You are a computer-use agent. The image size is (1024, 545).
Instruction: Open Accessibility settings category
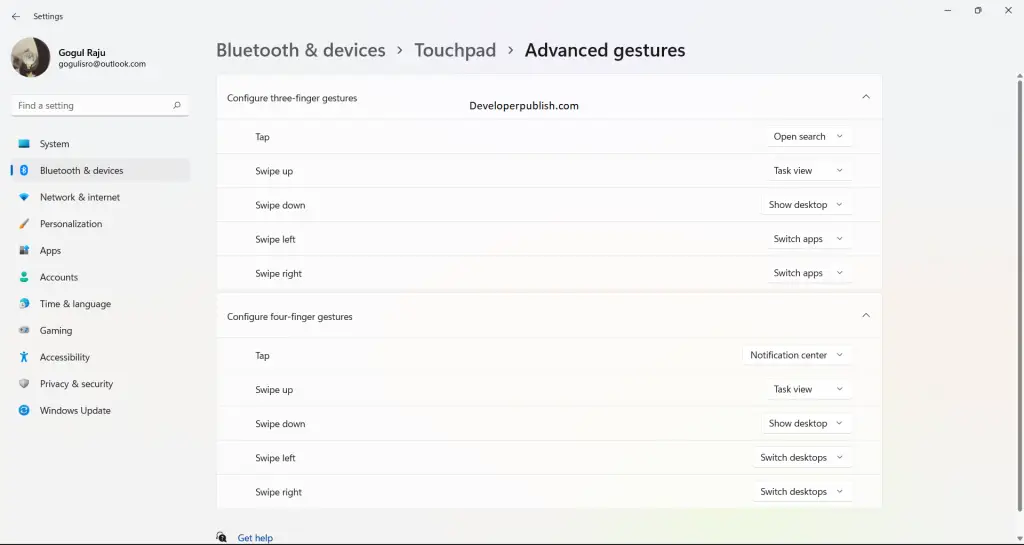(100, 357)
